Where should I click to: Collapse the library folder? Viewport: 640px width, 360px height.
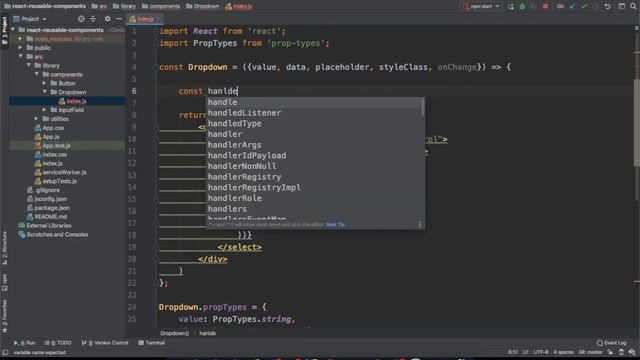pyautogui.click(x=29, y=65)
